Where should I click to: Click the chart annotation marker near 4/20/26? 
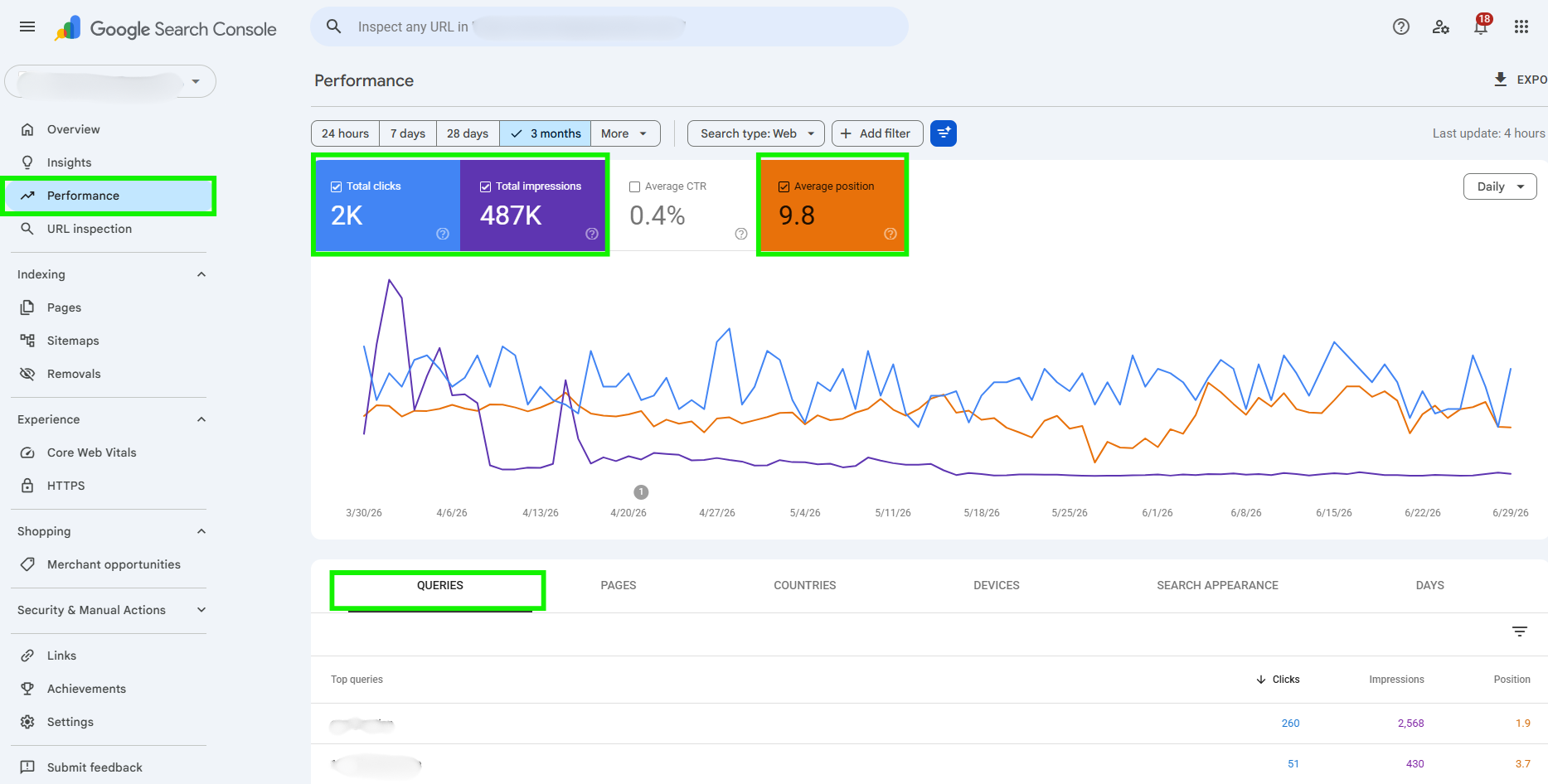641,492
